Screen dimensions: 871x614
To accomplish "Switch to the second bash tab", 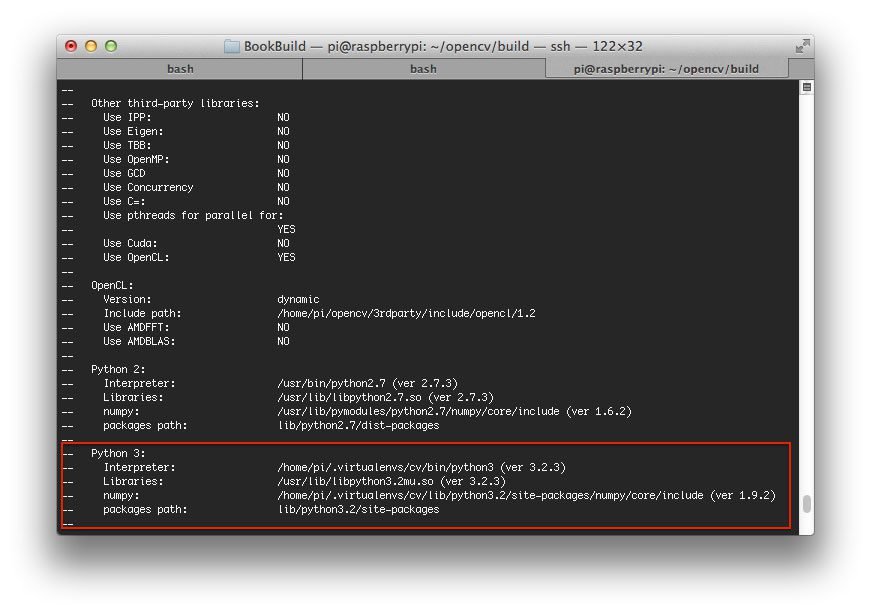I will click(x=423, y=69).
